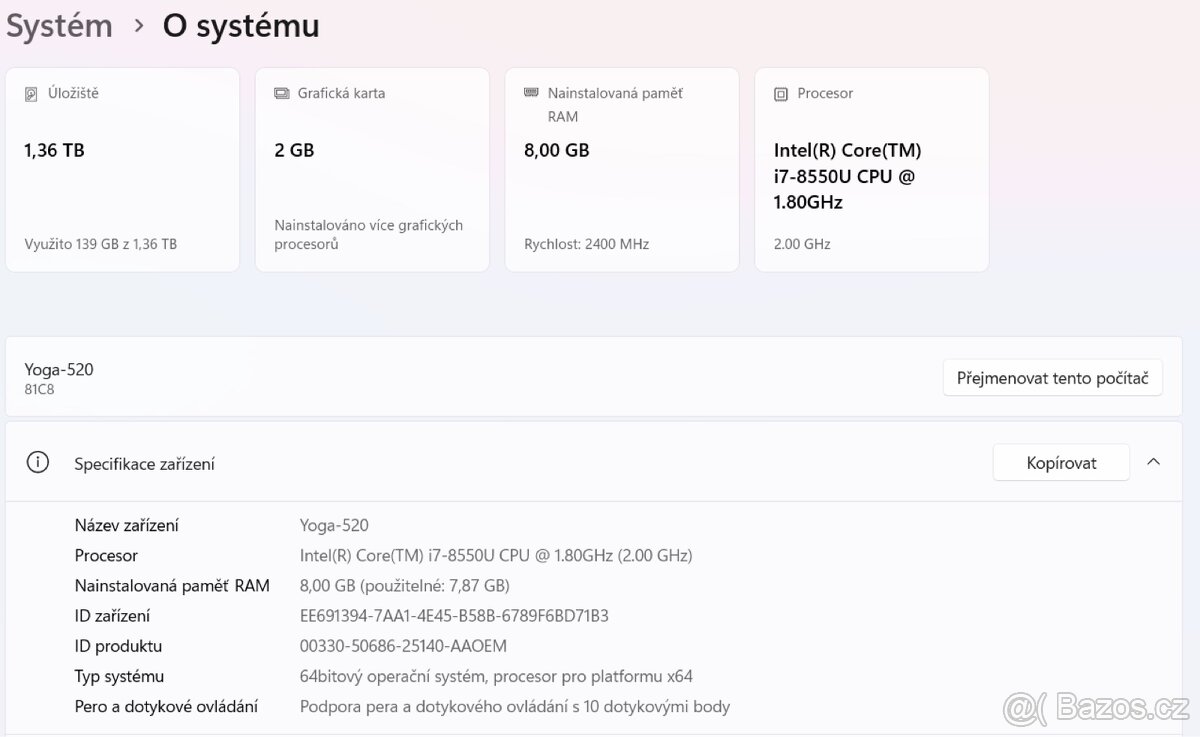1200x737 pixels.
Task: Click the Bazos.cz watermark logo
Action: pyautogui.click(x=1097, y=706)
